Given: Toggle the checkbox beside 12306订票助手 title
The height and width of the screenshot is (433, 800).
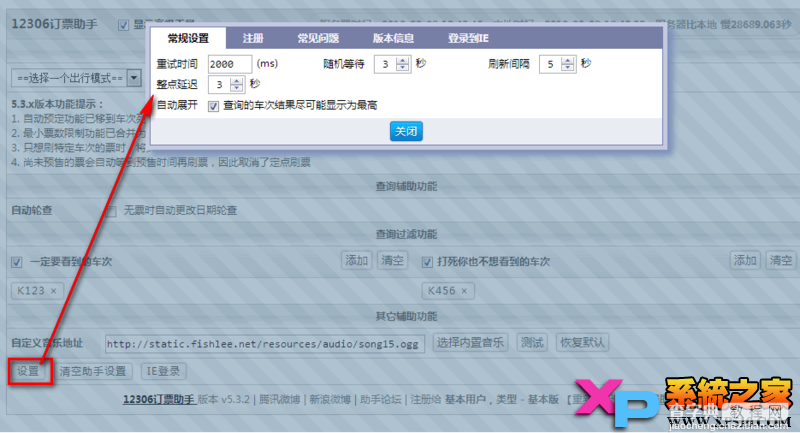Looking at the screenshot, I should [x=123, y=25].
